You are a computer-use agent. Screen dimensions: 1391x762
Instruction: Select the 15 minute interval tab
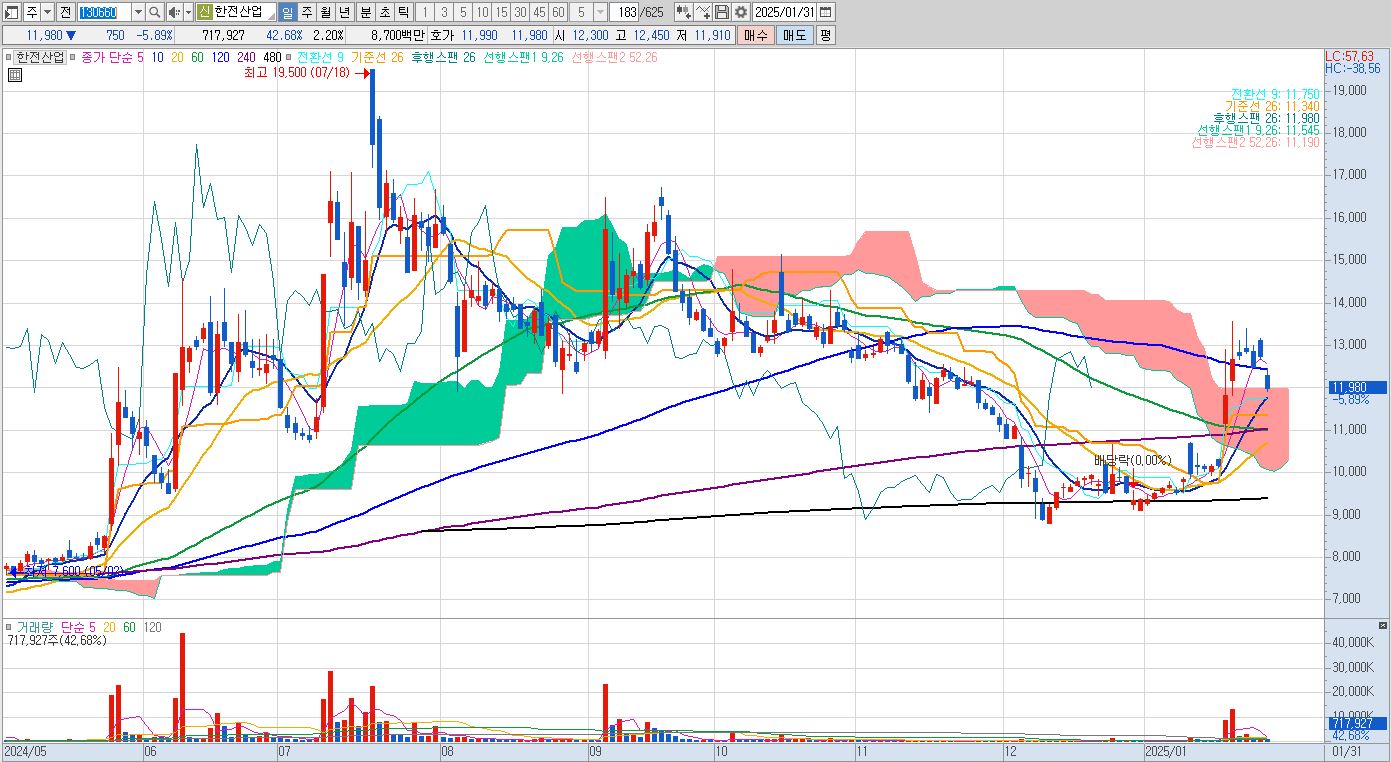(x=501, y=12)
